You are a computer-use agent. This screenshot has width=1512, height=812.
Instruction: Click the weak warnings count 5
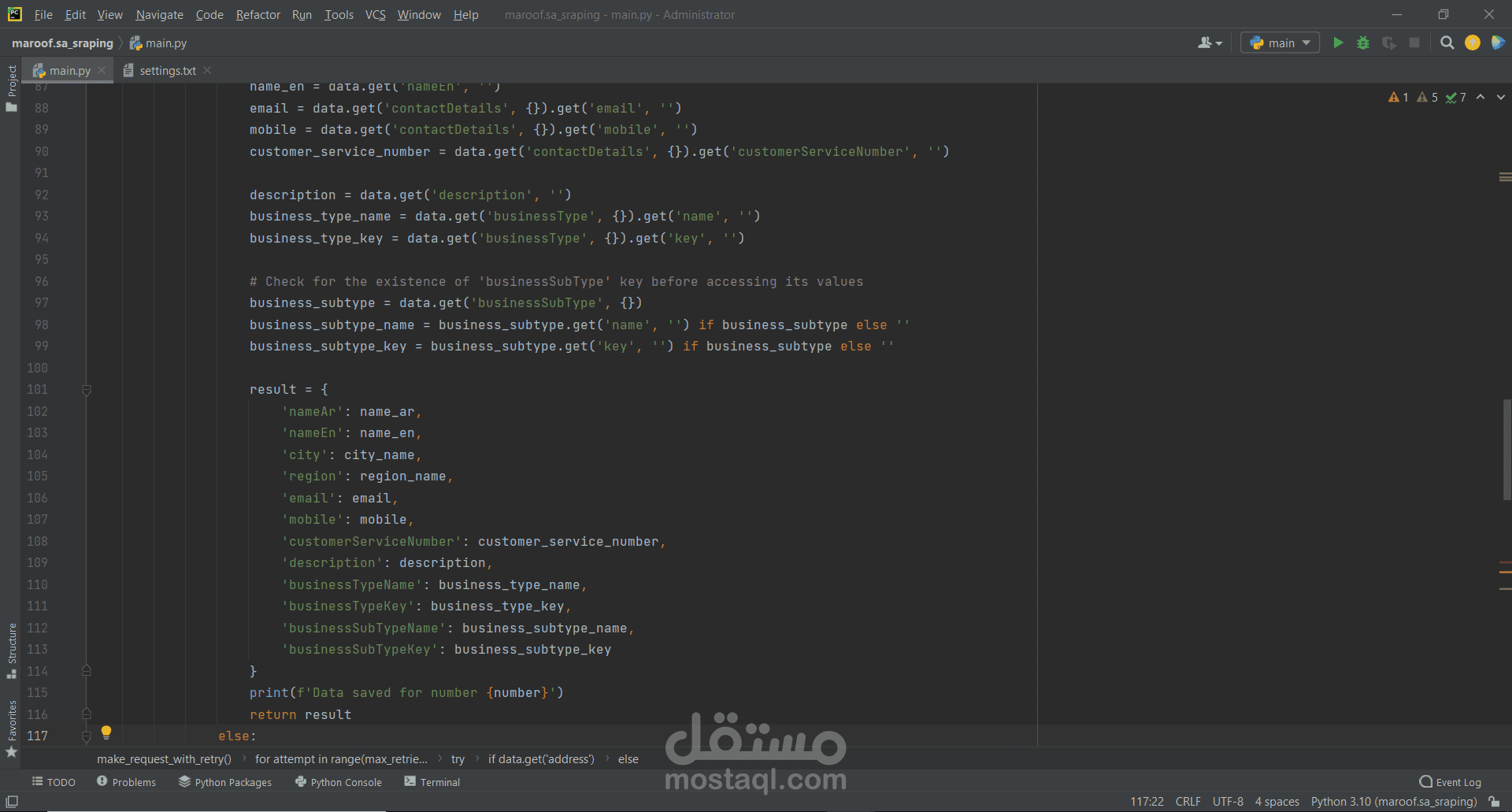(x=1428, y=97)
